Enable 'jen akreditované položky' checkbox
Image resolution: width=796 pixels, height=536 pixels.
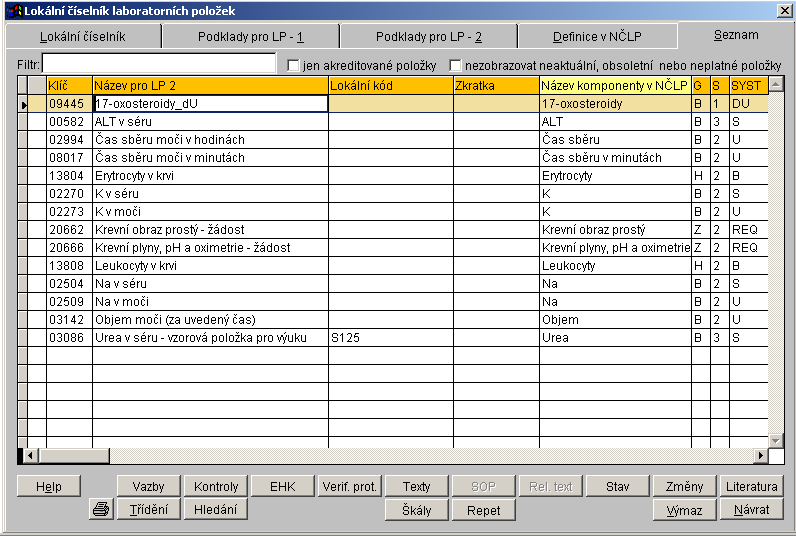tap(294, 65)
